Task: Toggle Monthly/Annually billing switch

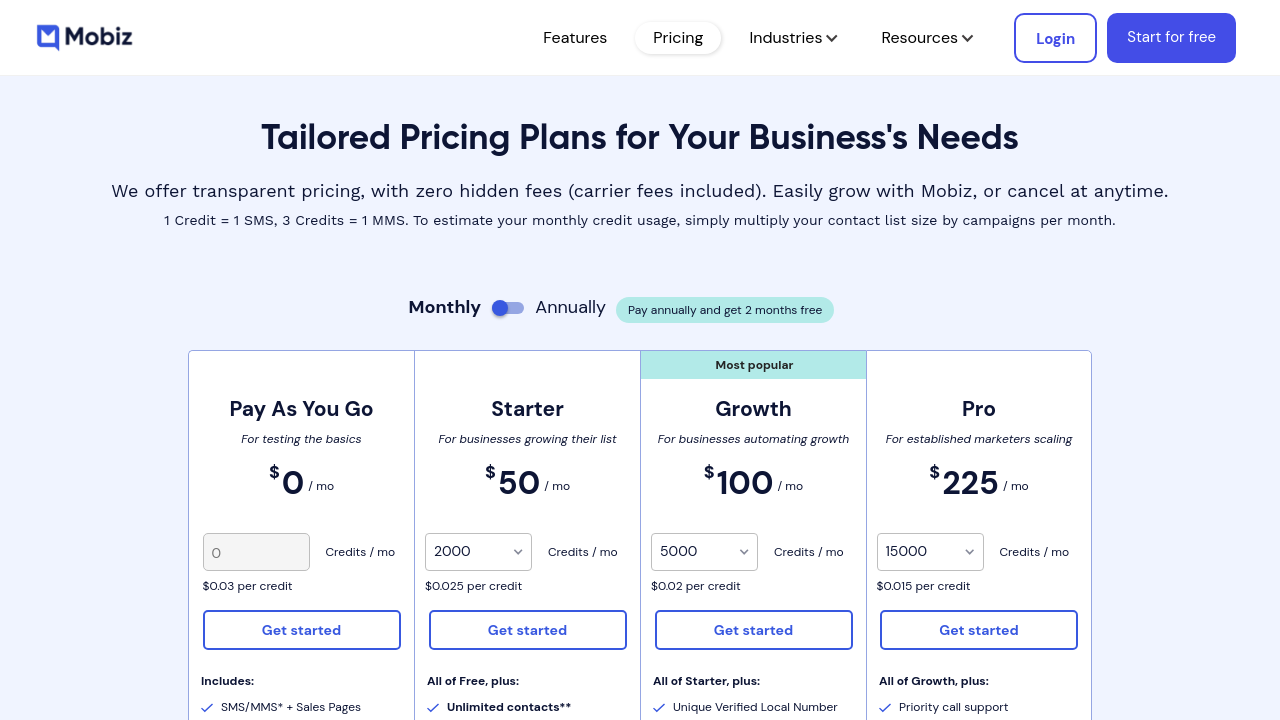Action: point(508,308)
